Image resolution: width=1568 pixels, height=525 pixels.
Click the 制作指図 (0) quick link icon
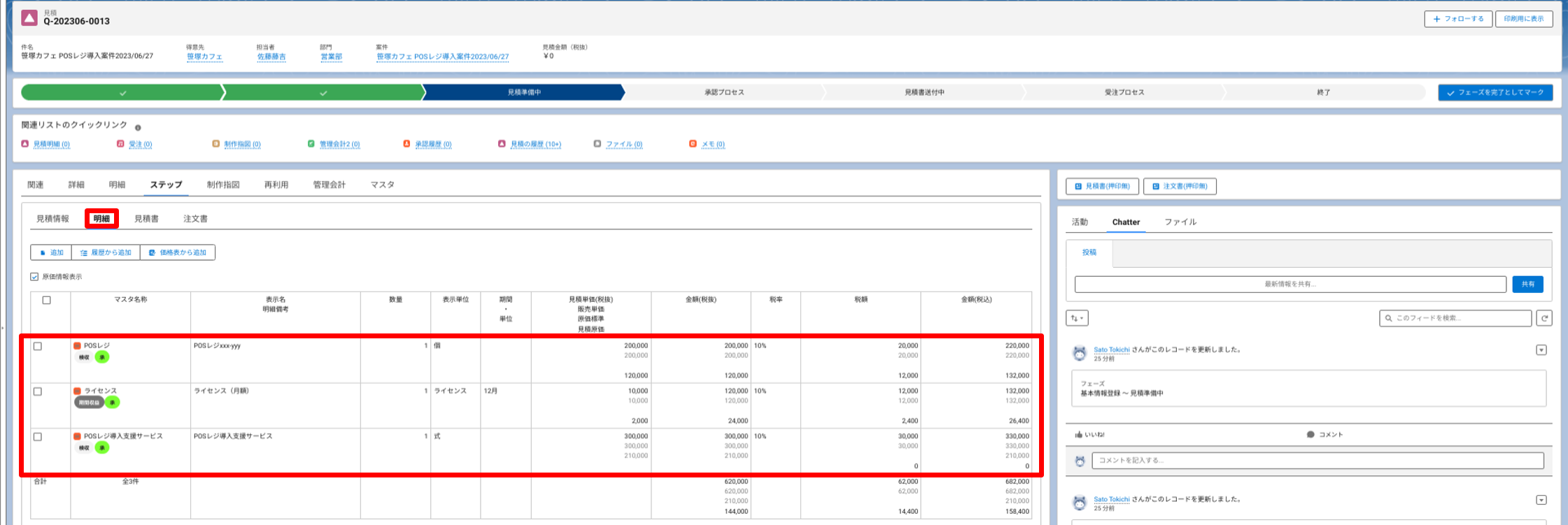tap(216, 143)
